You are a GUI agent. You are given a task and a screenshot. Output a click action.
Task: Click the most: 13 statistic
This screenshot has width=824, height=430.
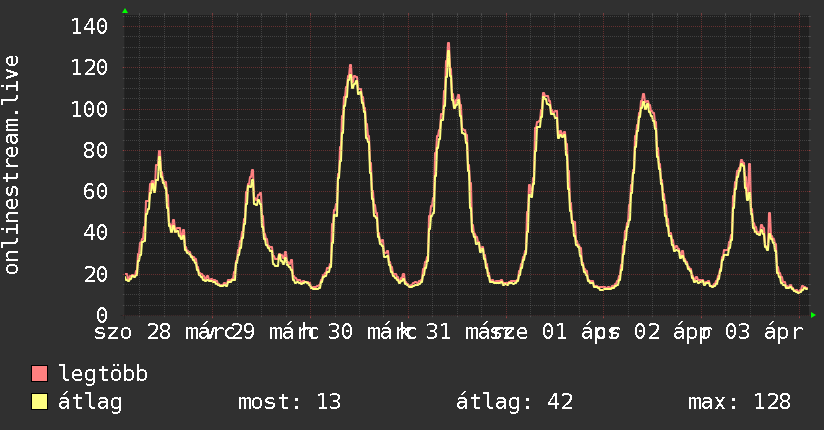tap(290, 402)
